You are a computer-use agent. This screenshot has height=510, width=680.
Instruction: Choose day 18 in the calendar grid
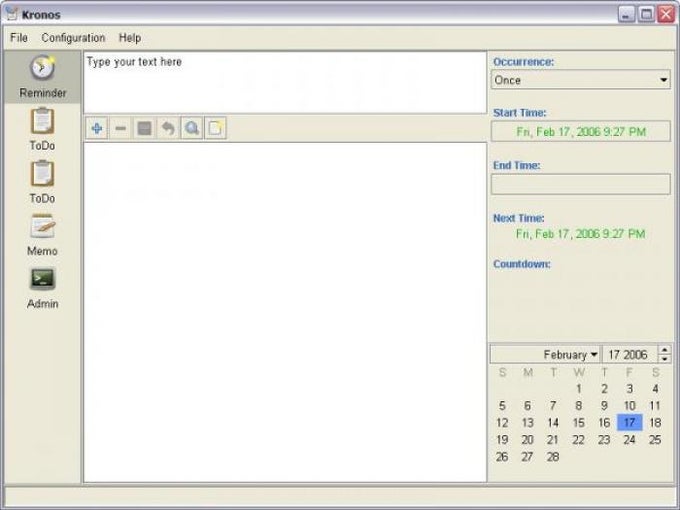click(x=655, y=422)
